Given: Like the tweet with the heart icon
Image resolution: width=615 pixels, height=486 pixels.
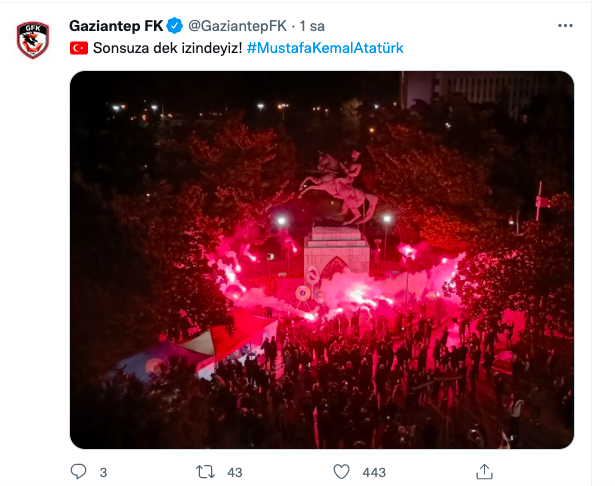Looking at the screenshot, I should tap(341, 472).
